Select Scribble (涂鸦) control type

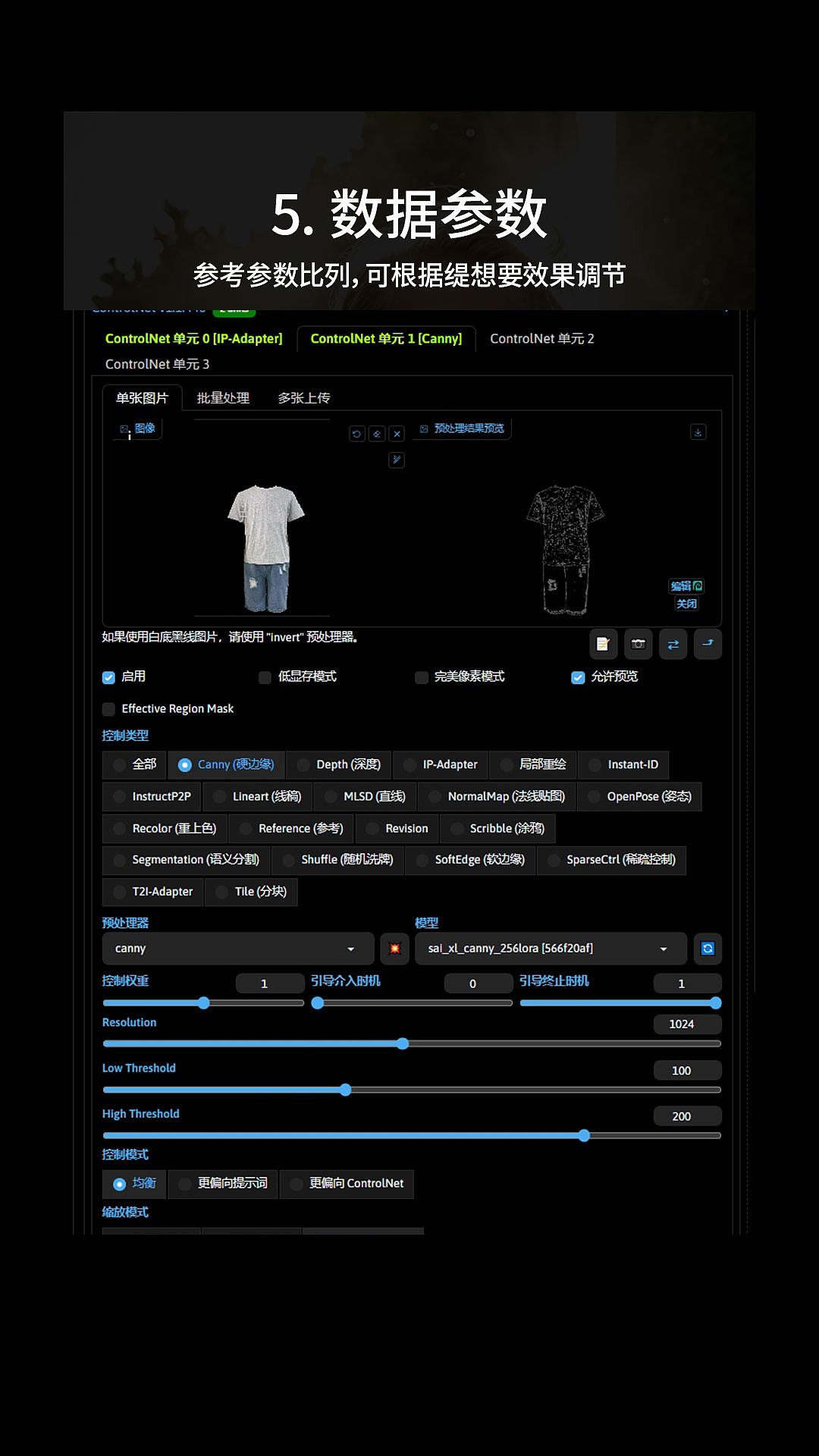pos(497,828)
